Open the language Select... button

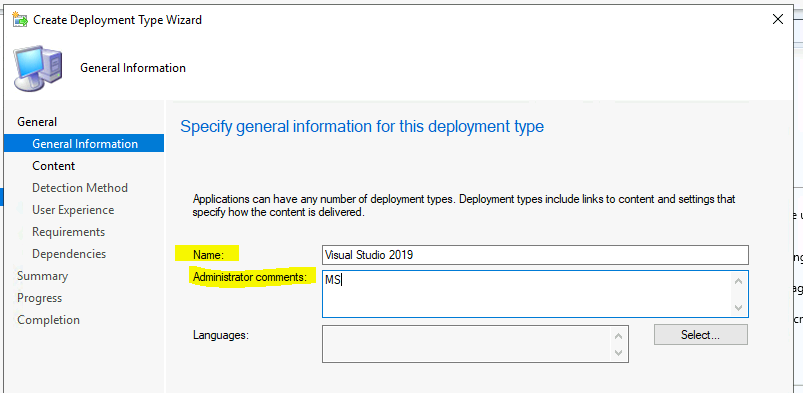point(701,335)
